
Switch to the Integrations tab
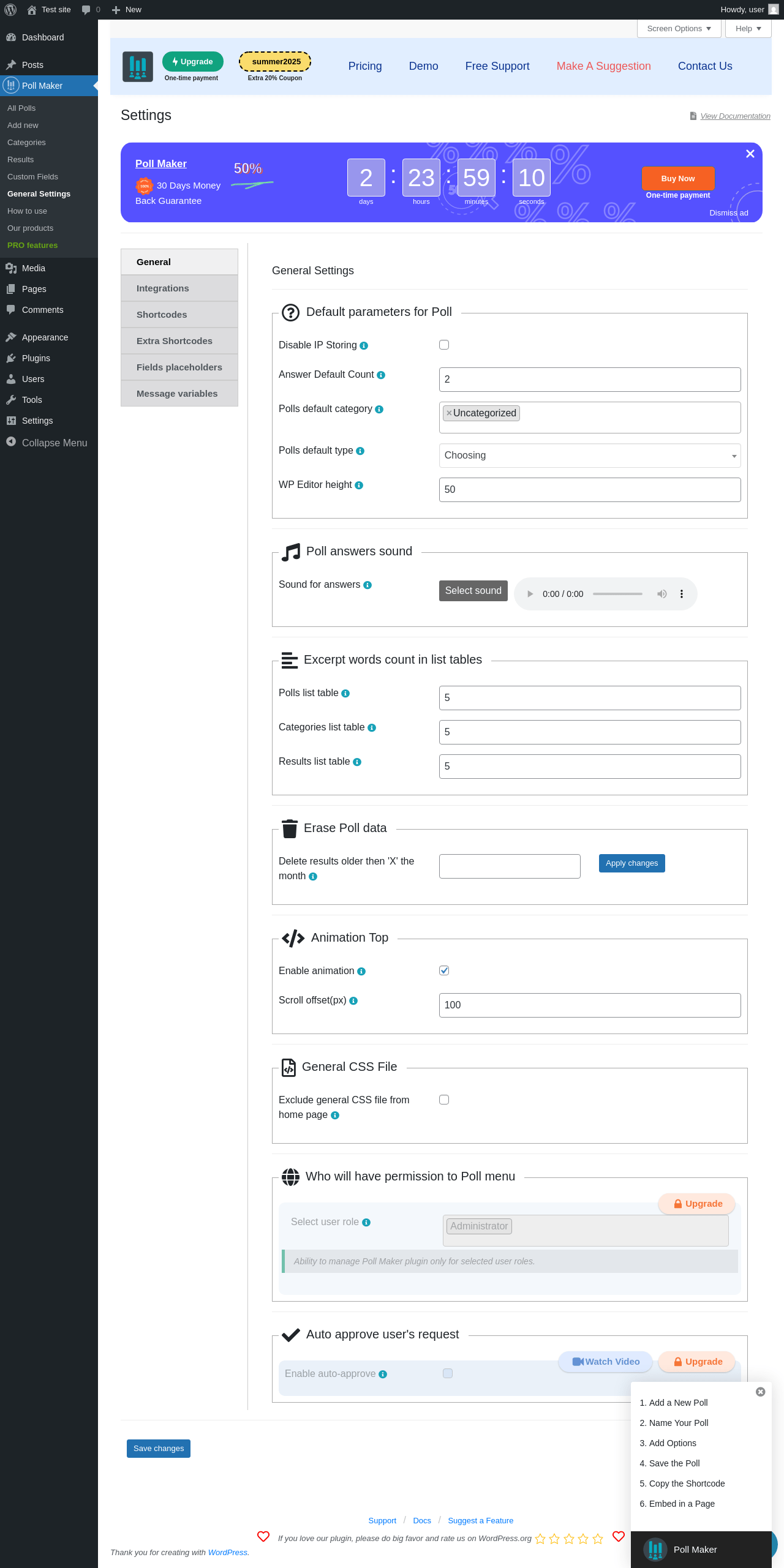(179, 288)
